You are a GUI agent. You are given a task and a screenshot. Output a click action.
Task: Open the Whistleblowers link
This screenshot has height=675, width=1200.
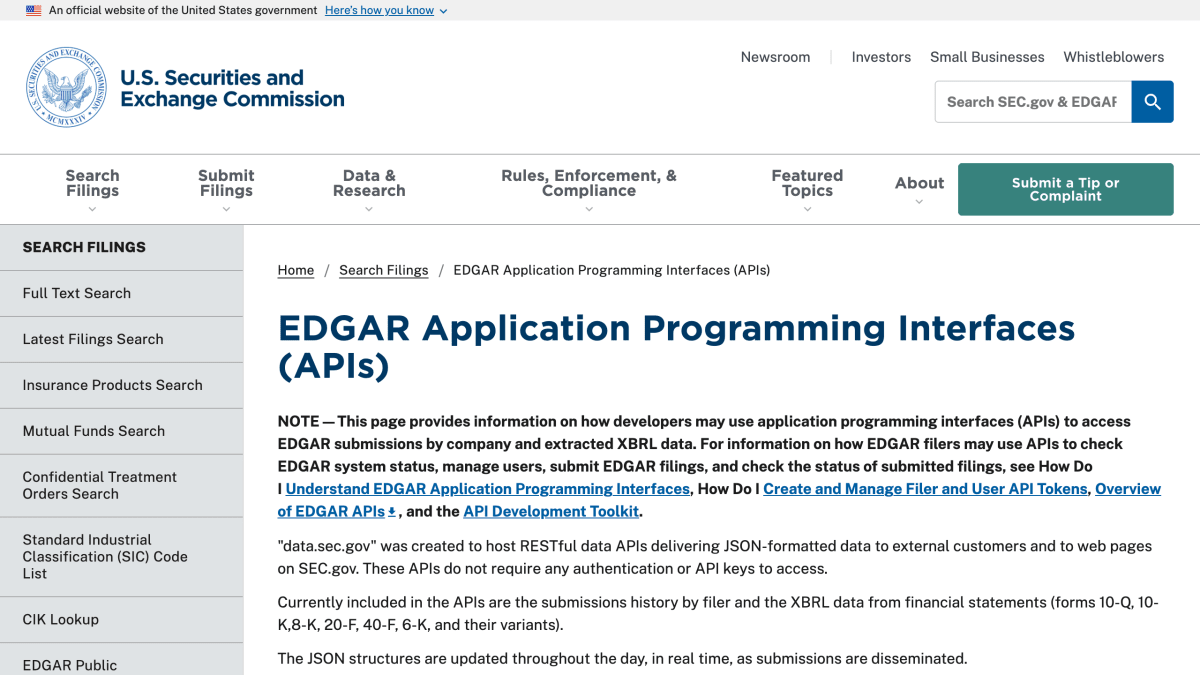click(1113, 57)
